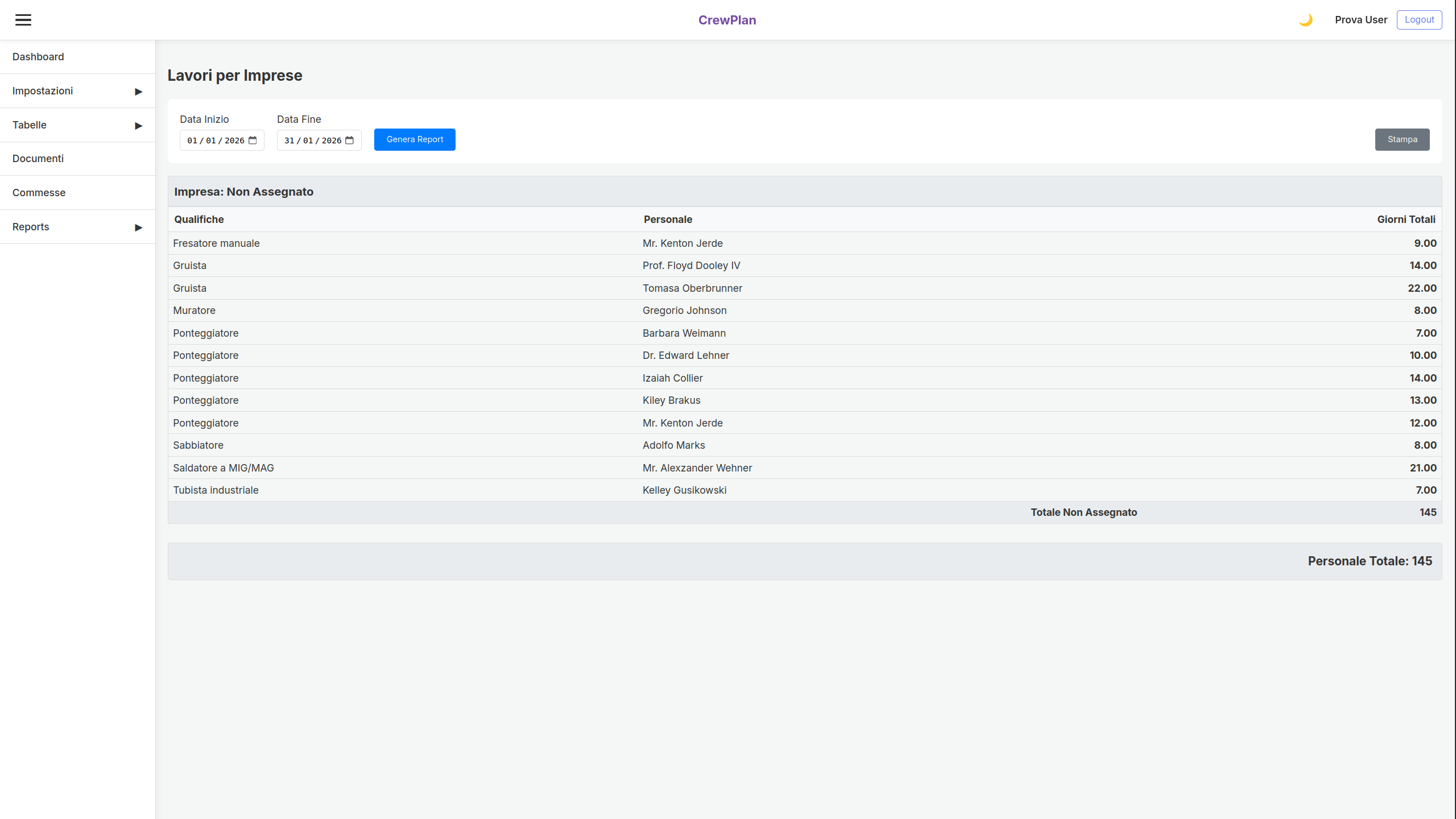
Task: Log out with the Logout button
Action: coord(1419,19)
